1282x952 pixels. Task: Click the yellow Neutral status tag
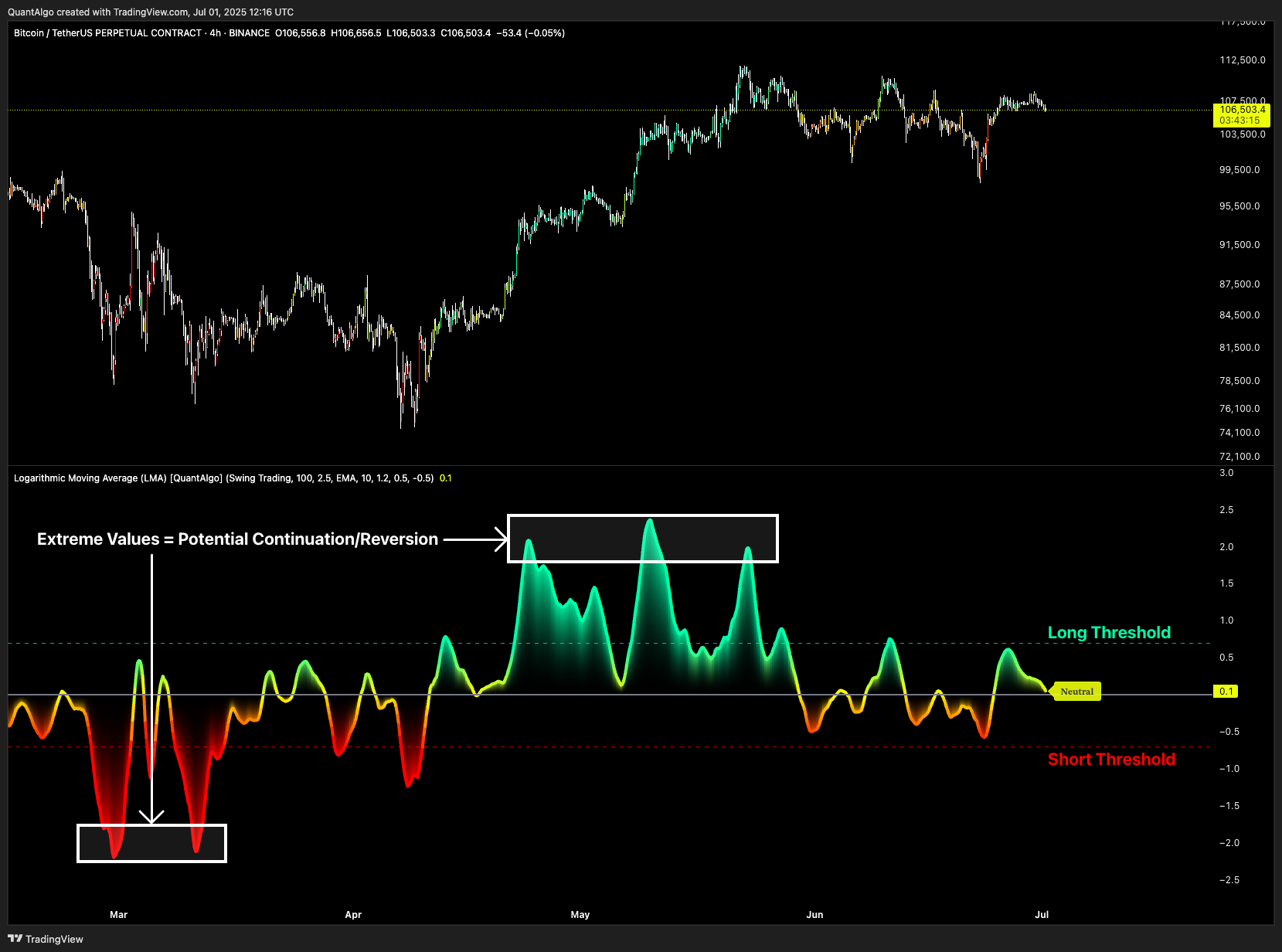1076,692
